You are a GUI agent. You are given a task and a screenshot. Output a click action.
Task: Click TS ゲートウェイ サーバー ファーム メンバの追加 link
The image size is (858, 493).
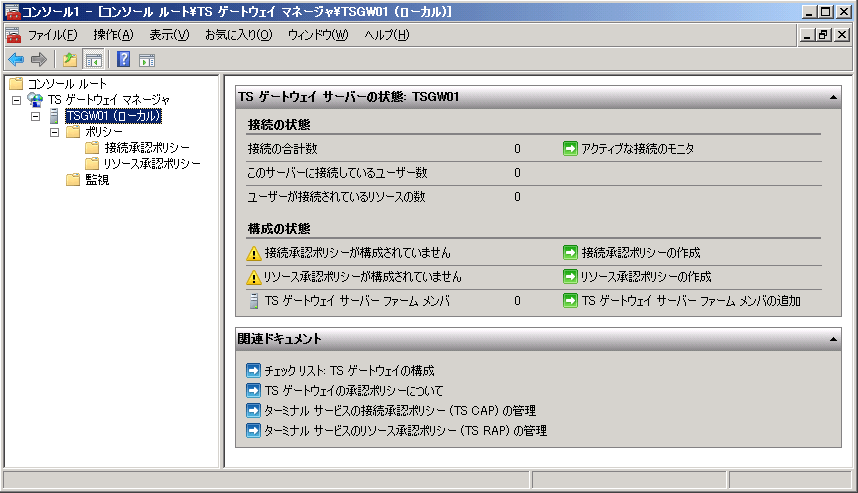(691, 301)
